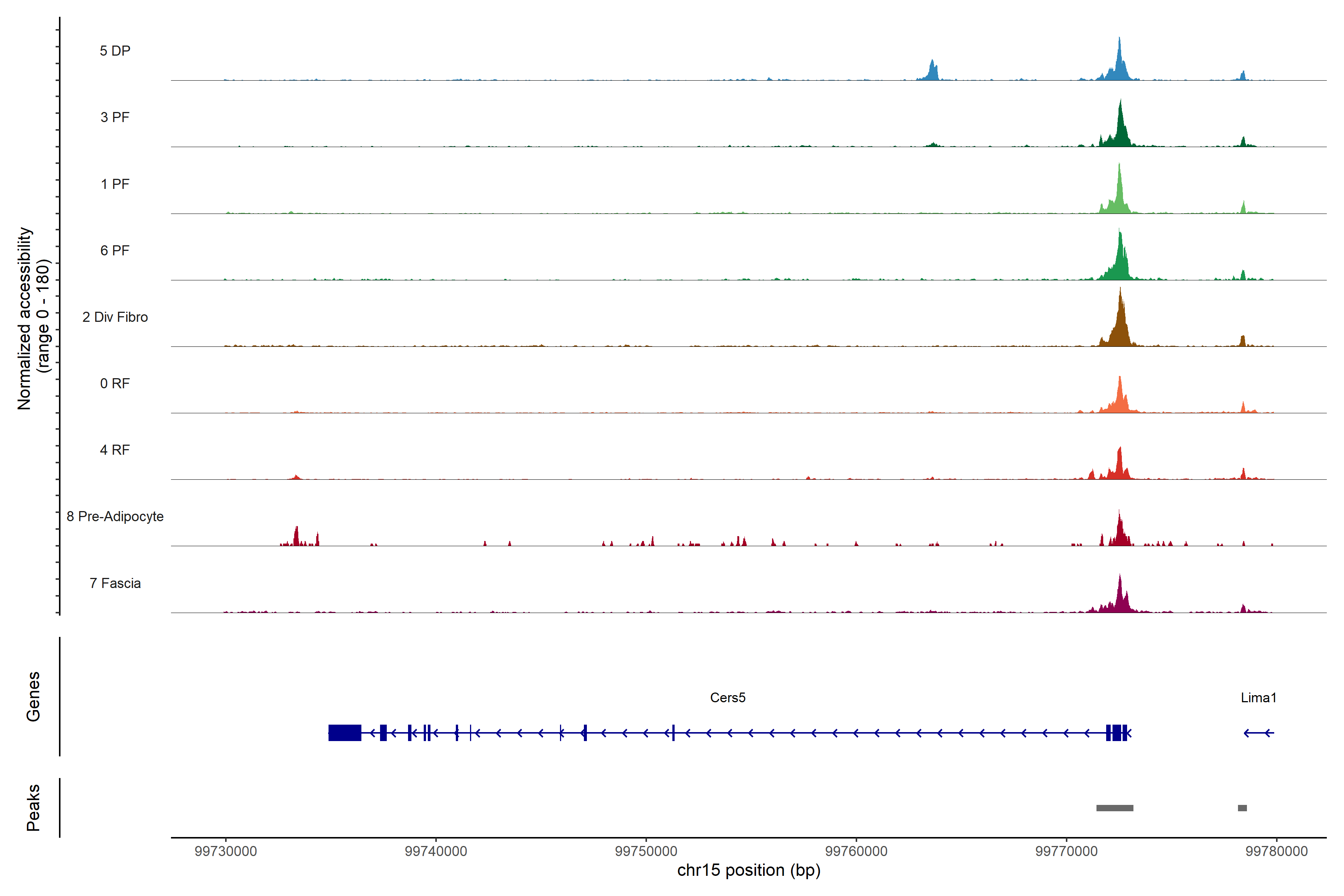Click the large Cers5 exon block at left end
1344x896 pixels.
[345, 732]
